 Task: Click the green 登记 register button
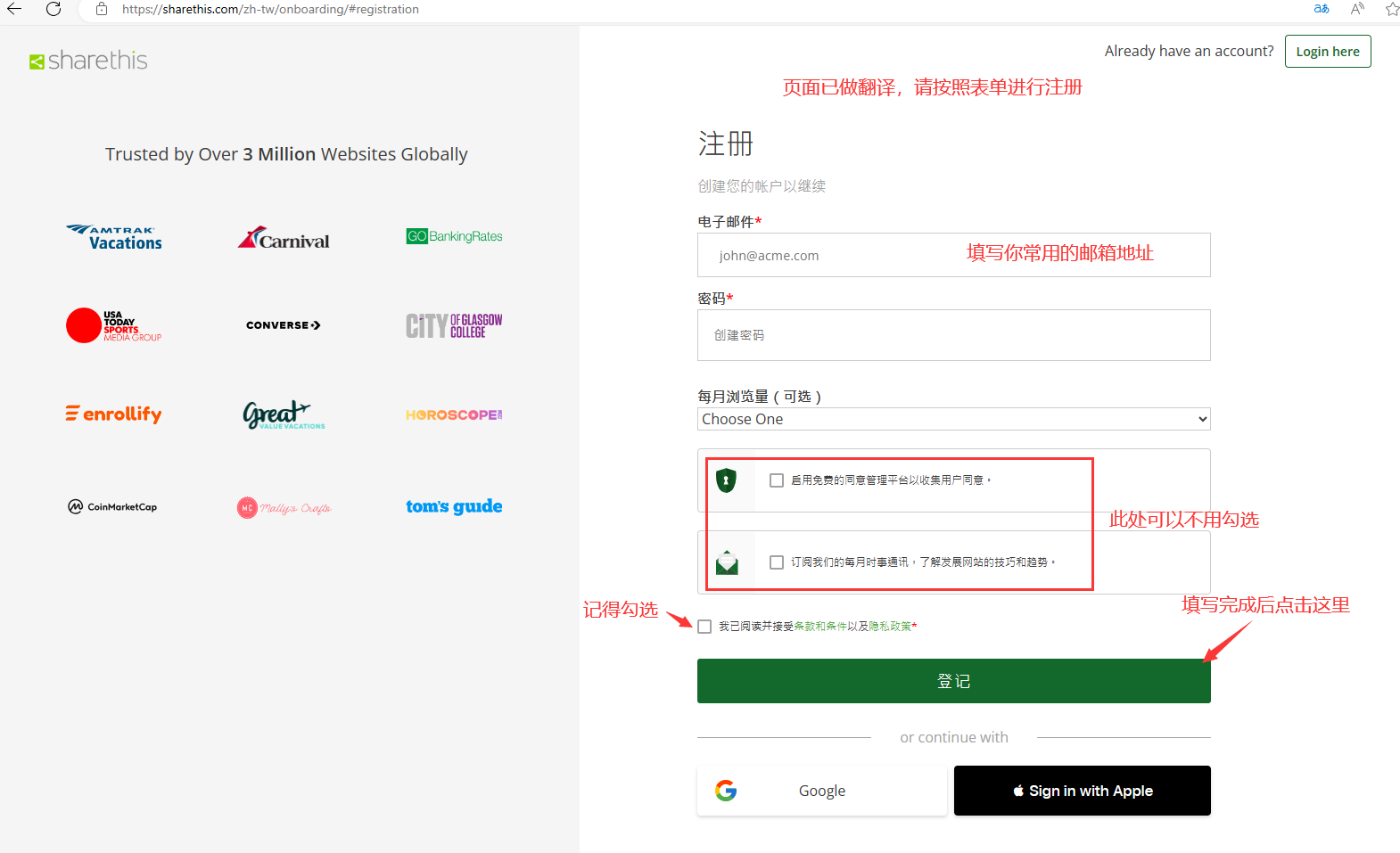(x=954, y=681)
